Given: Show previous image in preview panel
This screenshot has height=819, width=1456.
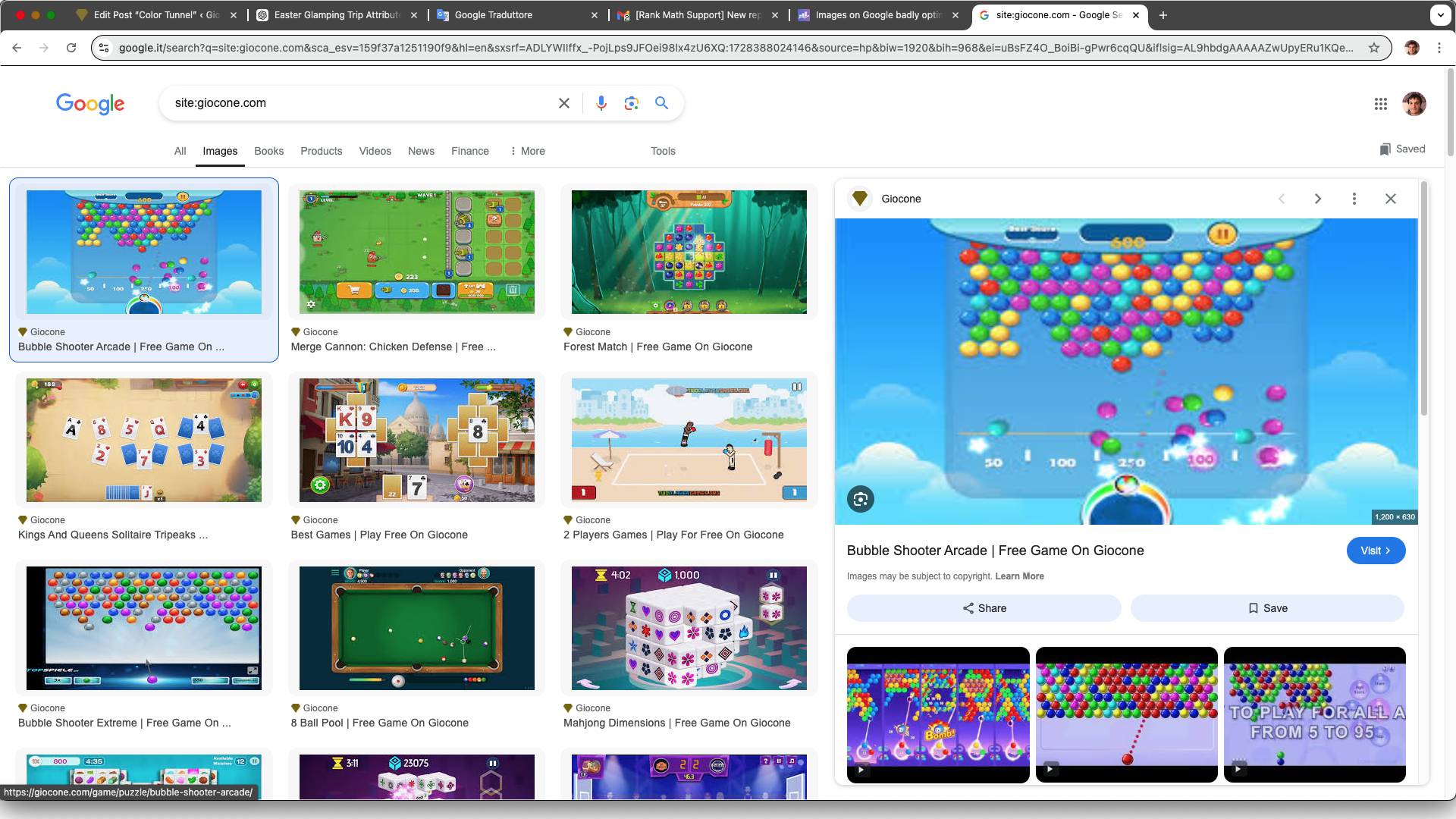Looking at the screenshot, I should pyautogui.click(x=1282, y=199).
